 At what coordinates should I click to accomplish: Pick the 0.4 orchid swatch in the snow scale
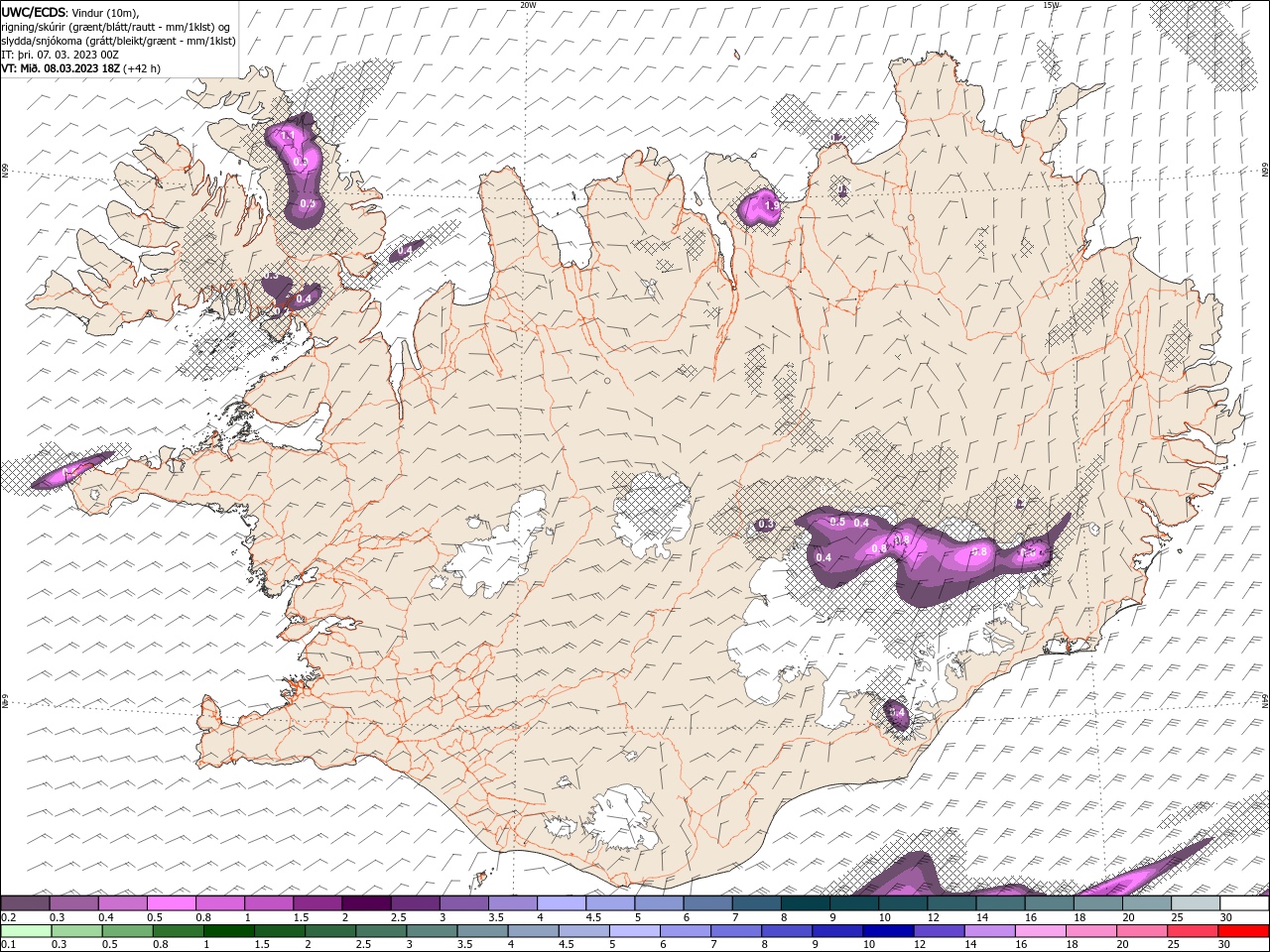pos(123,902)
